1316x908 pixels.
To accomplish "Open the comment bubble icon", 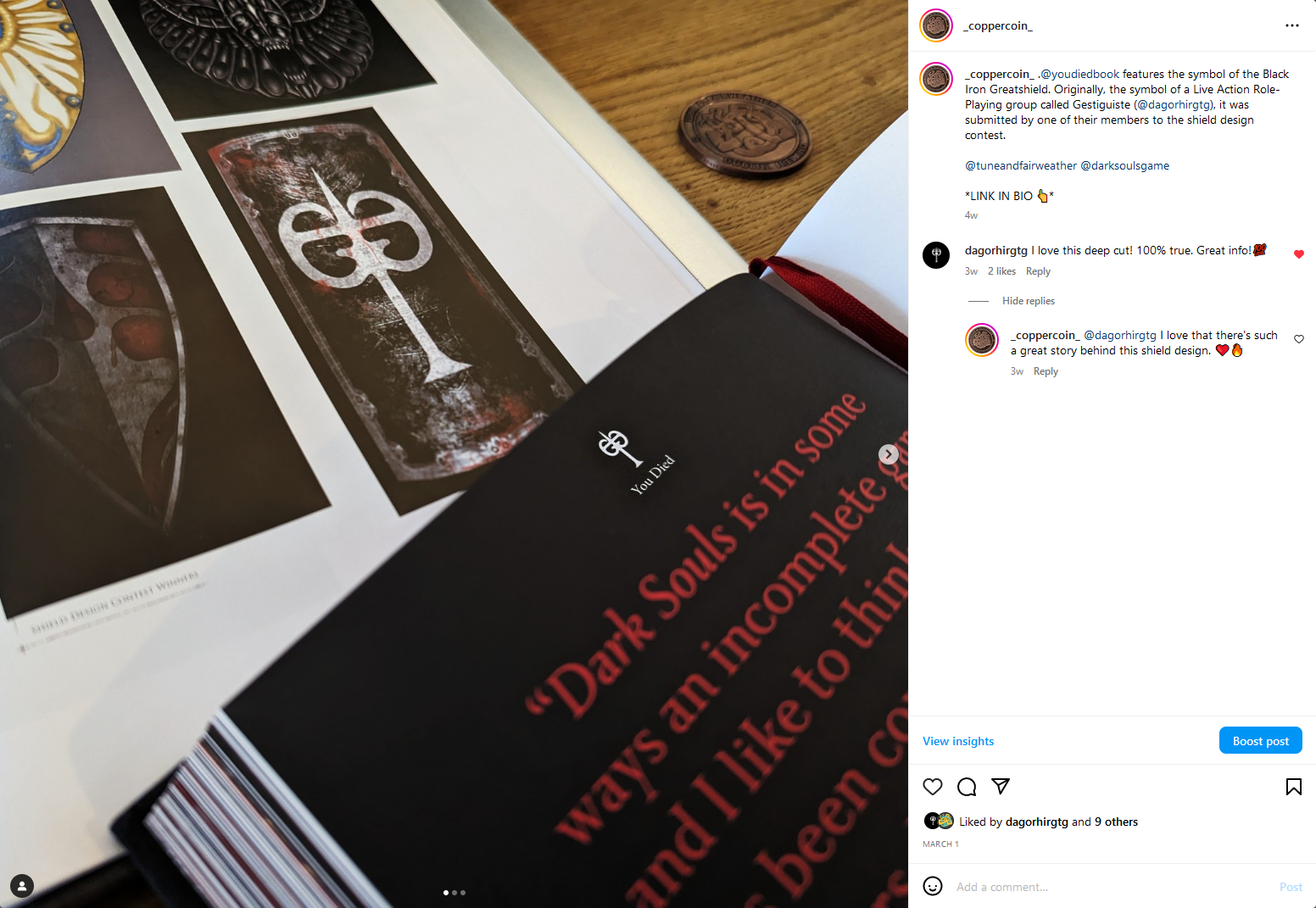I will (967, 787).
